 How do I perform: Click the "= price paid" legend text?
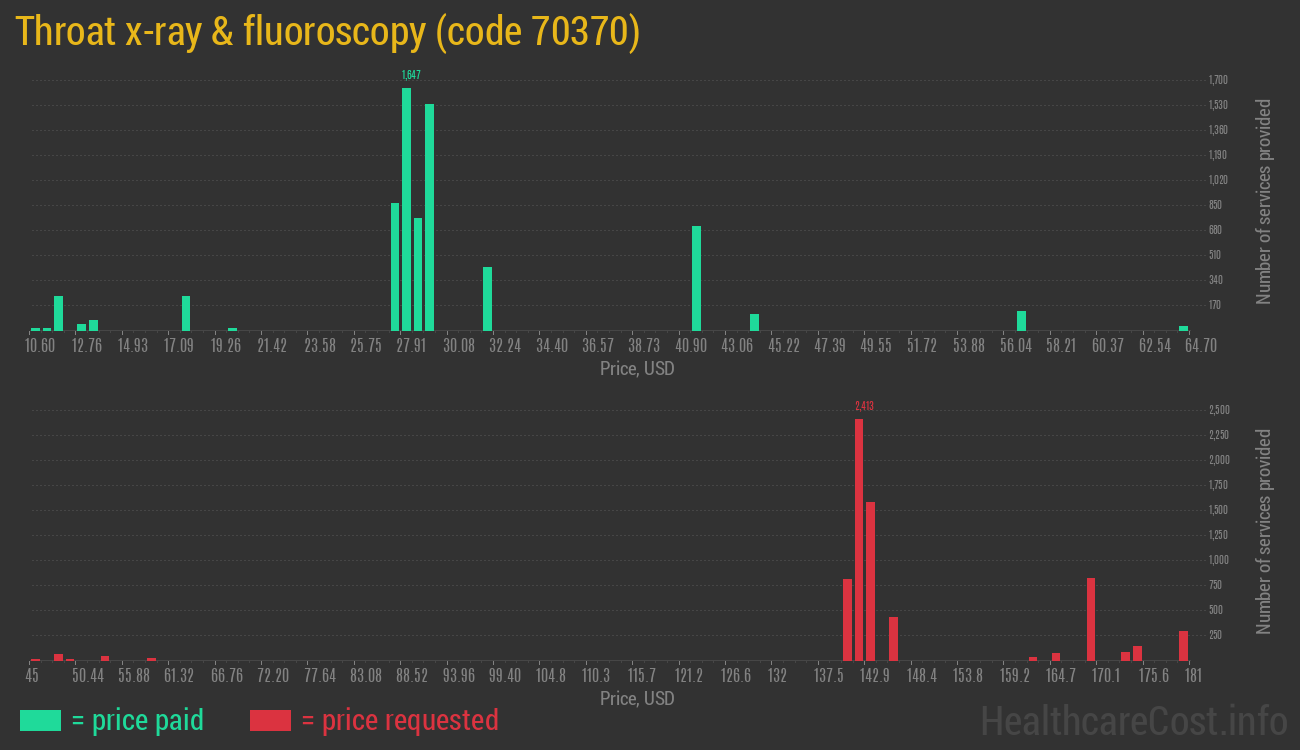point(138,720)
